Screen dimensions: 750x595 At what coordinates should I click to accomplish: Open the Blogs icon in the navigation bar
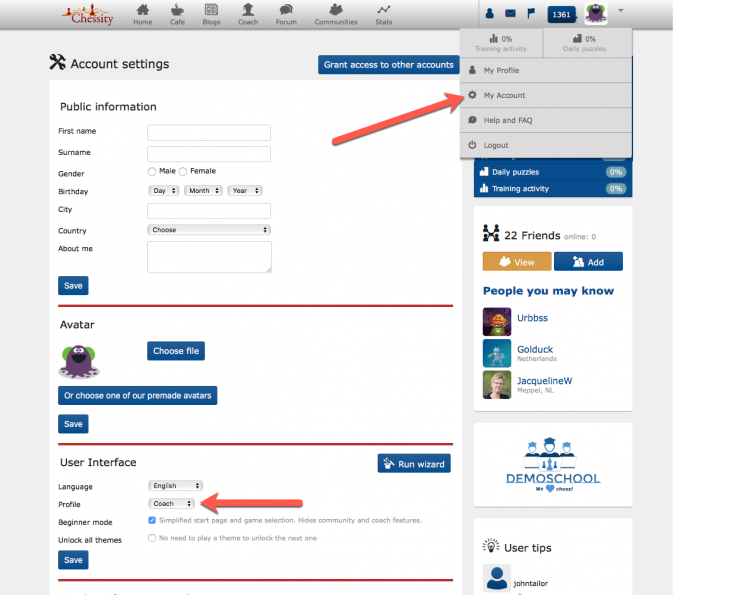211,10
